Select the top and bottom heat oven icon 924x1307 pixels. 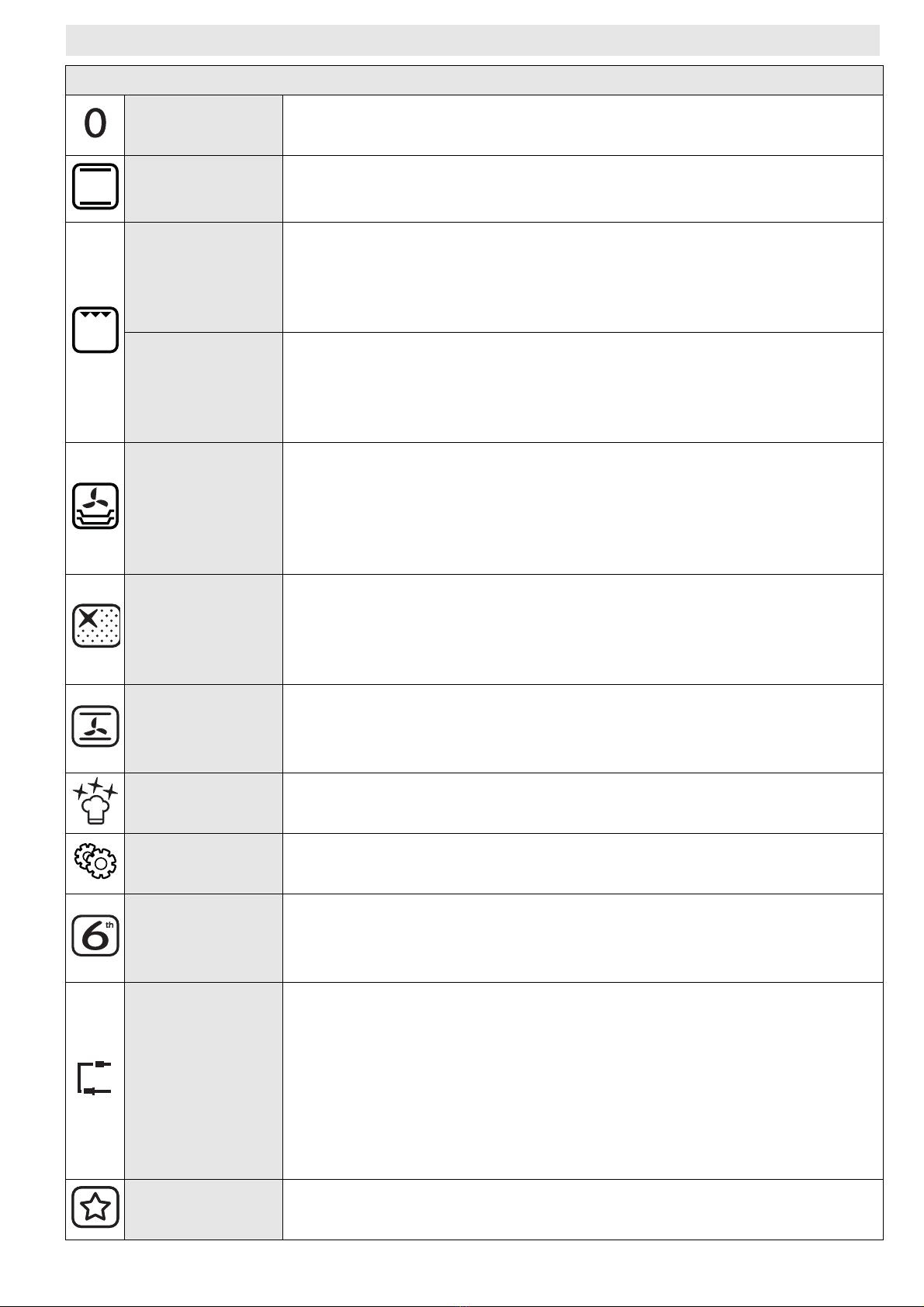(95, 187)
